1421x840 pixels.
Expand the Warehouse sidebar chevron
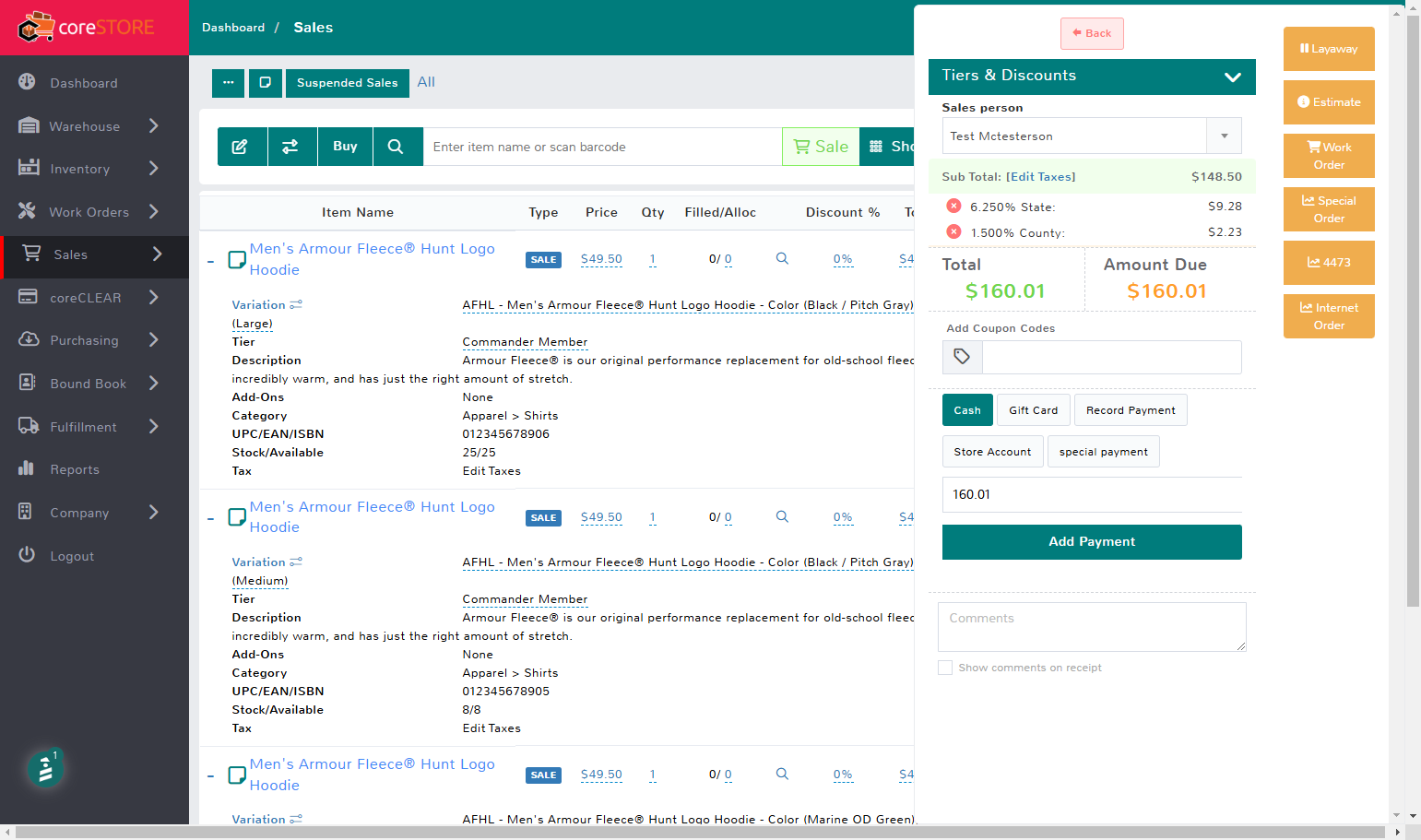pyautogui.click(x=154, y=125)
